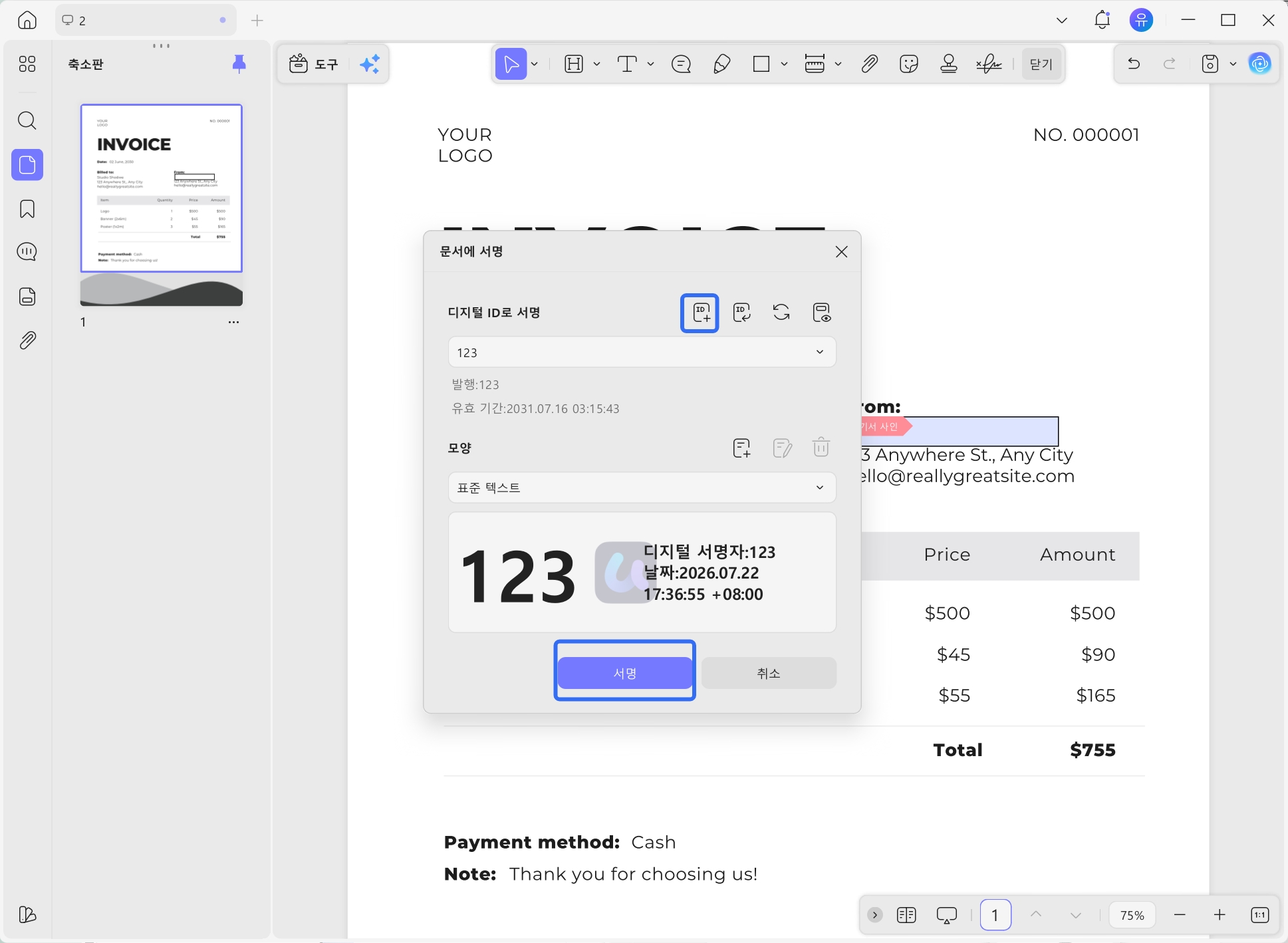The height and width of the screenshot is (943, 1288).
Task: Select the text box tool
Action: pos(627,64)
